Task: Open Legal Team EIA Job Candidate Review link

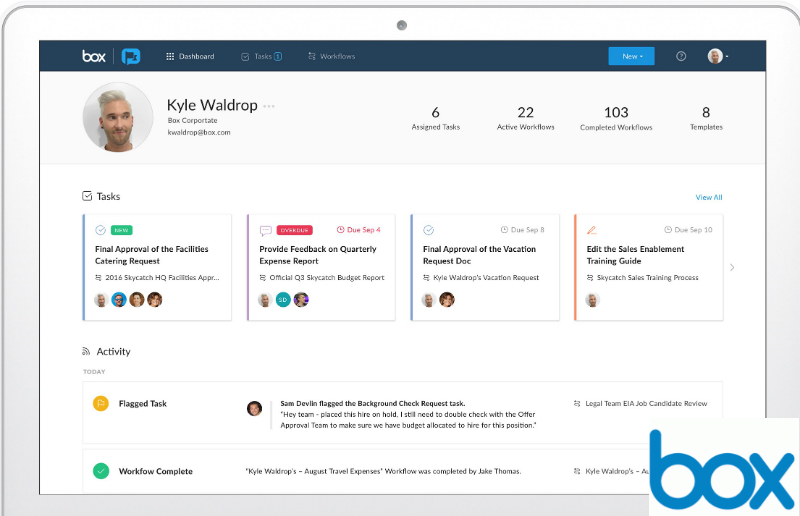Action: coord(646,404)
